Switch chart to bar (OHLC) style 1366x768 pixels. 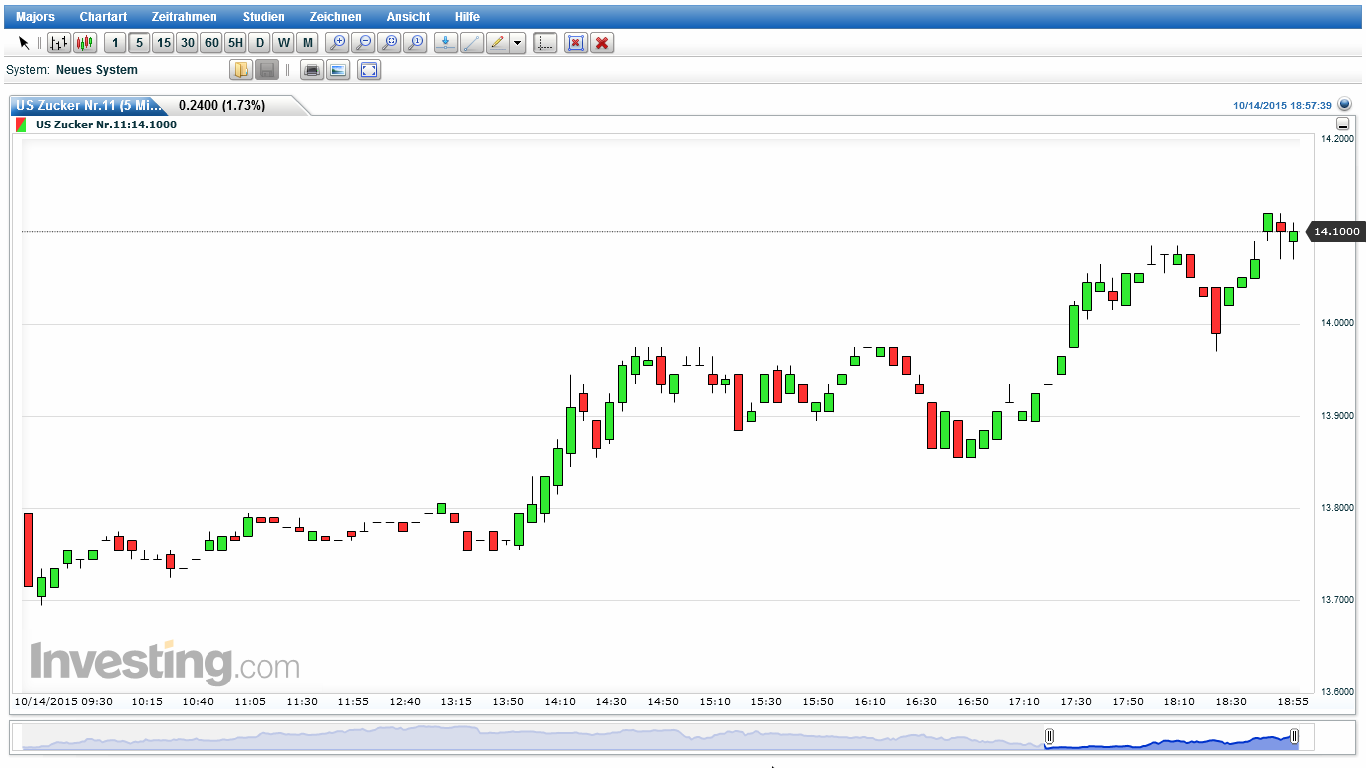coord(59,43)
